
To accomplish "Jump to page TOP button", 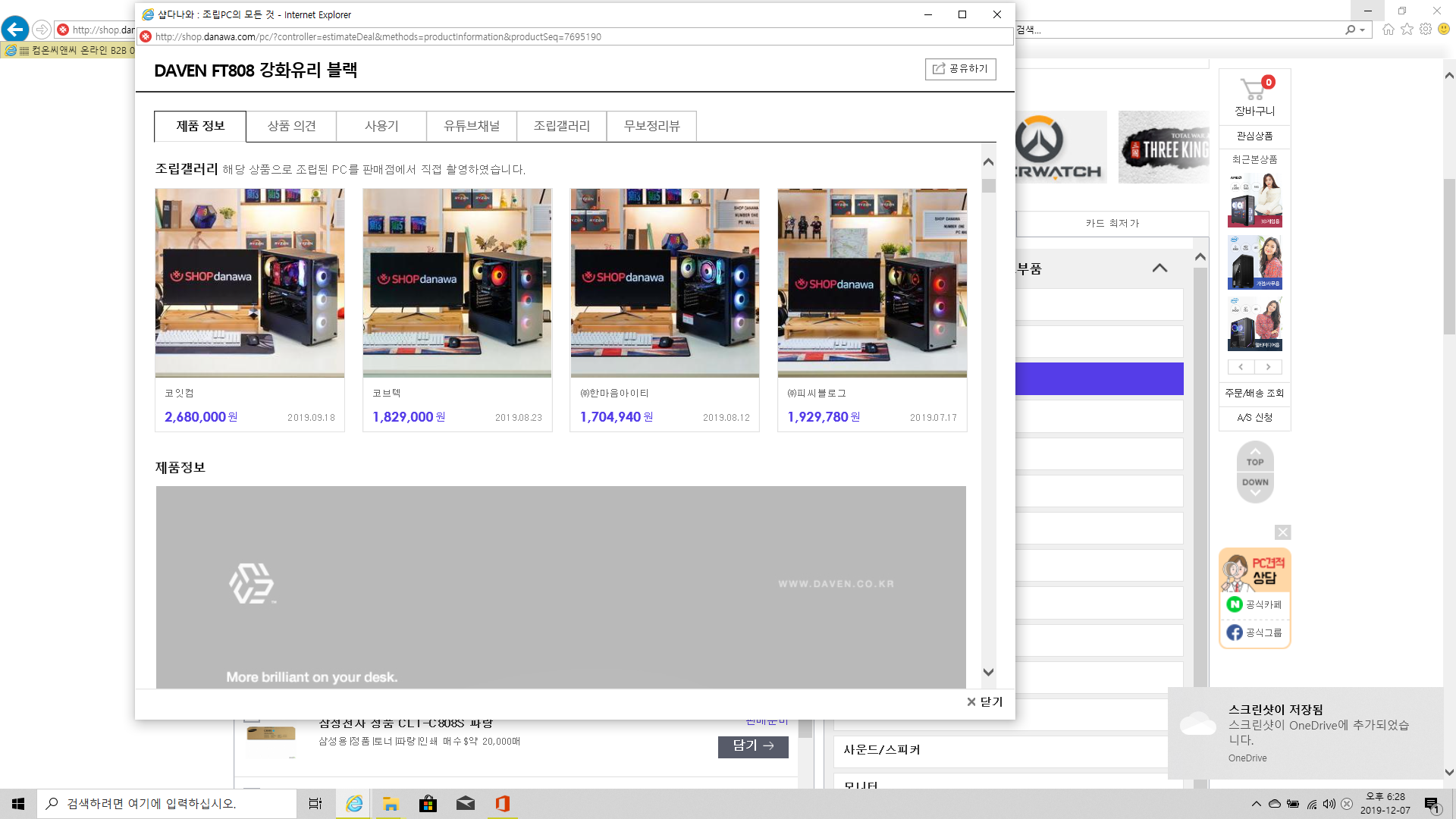I will 1255,458.
